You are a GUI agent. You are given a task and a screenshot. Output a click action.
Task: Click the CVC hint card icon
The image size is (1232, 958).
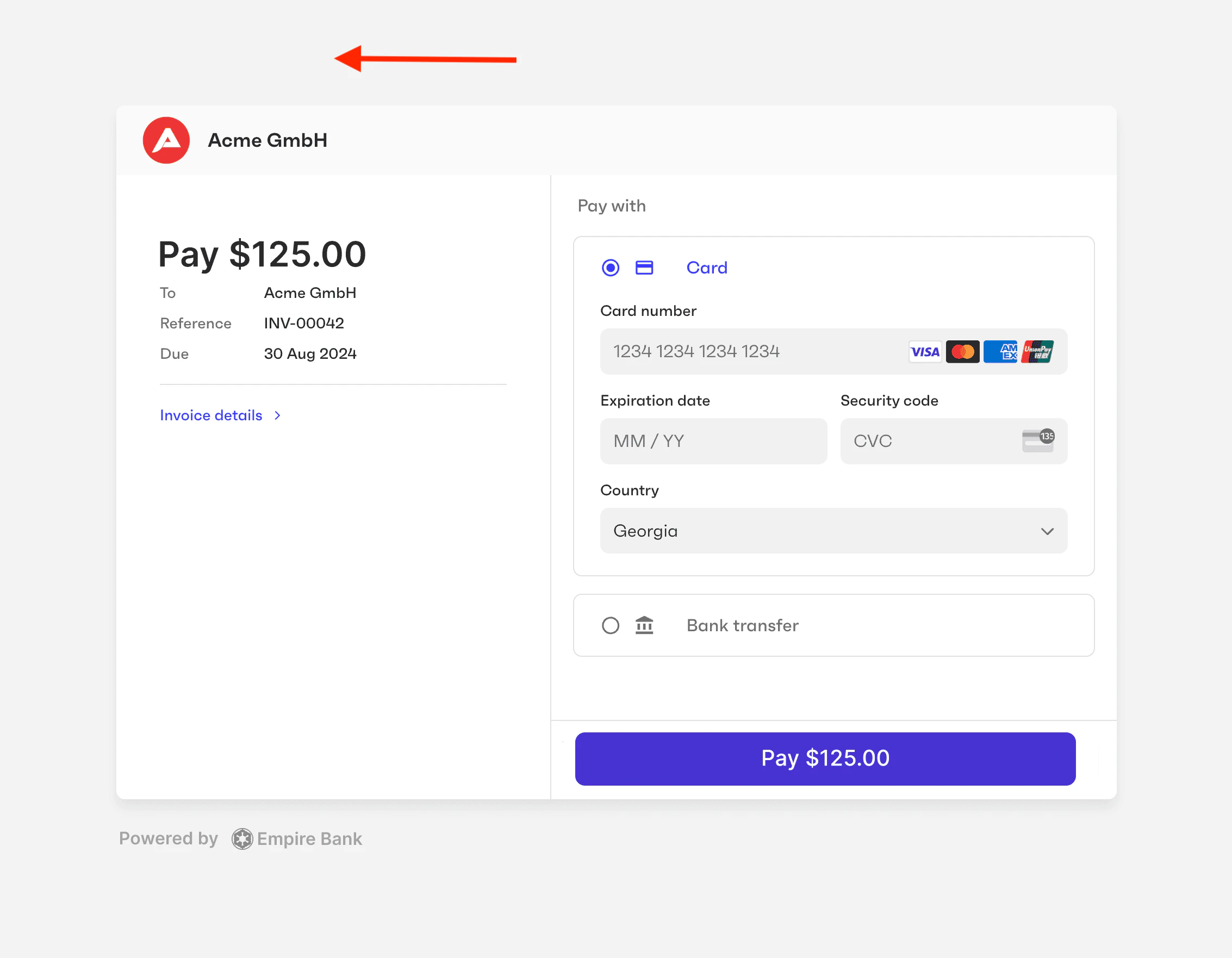1038,440
